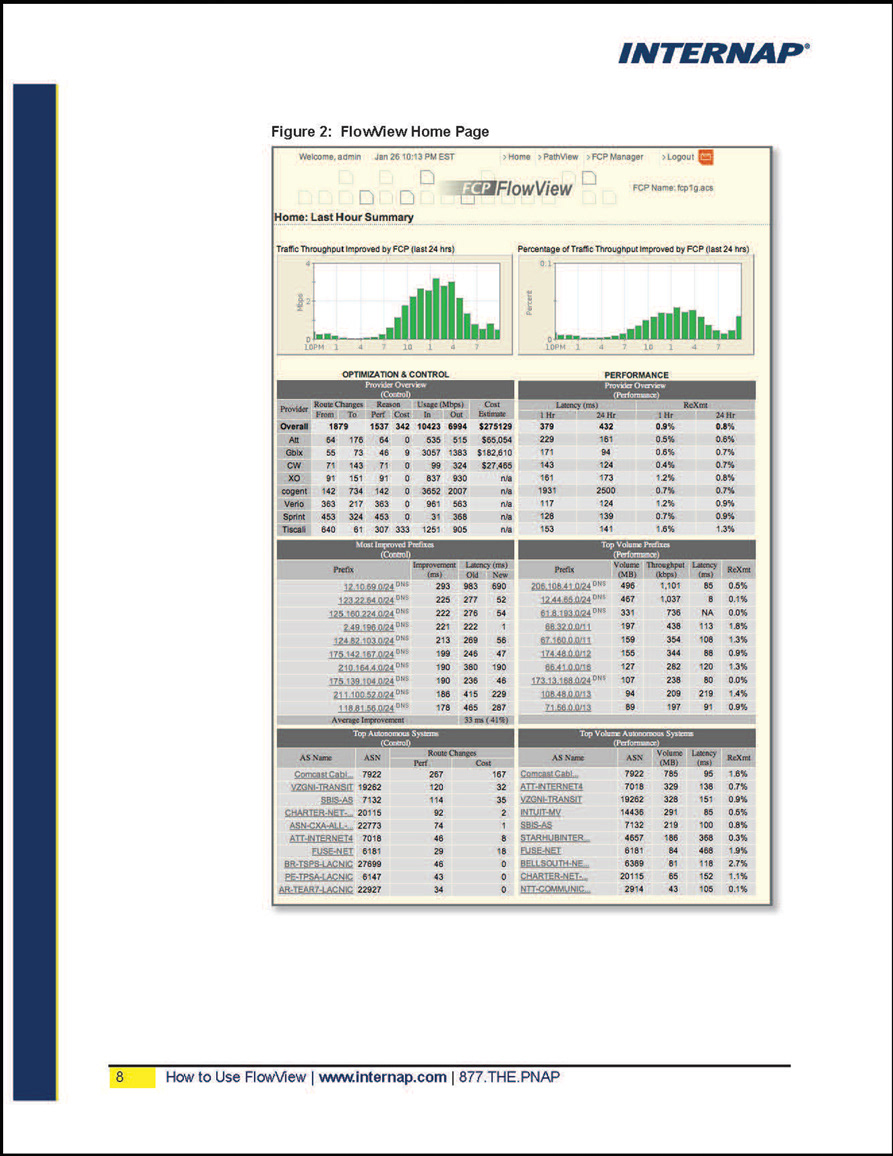The width and height of the screenshot is (893, 1156).
Task: Open the NTT-COMMUNIC... AS link
Action: [x=555, y=889]
